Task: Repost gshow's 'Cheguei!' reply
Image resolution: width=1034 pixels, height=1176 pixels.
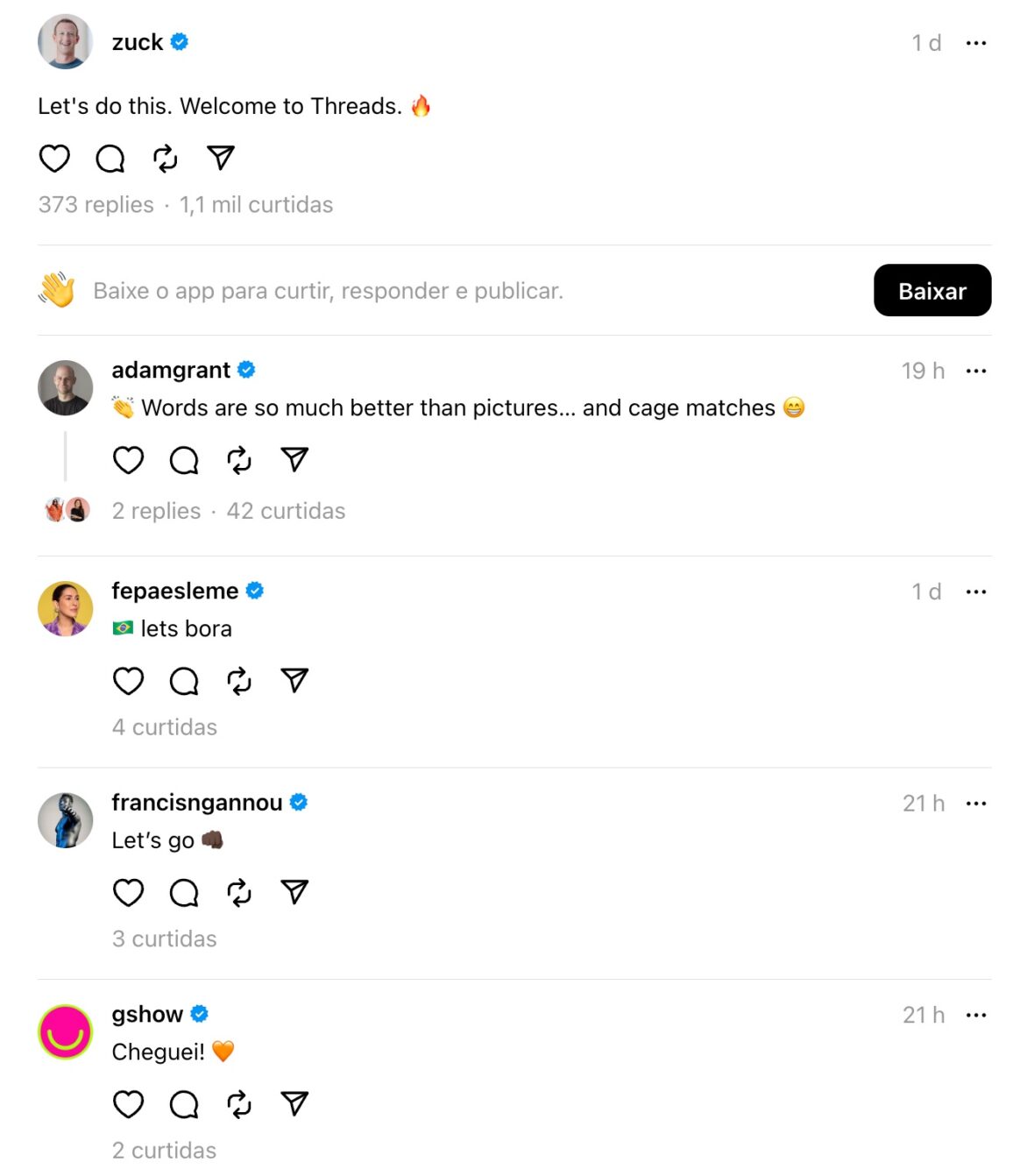Action: [x=239, y=1104]
